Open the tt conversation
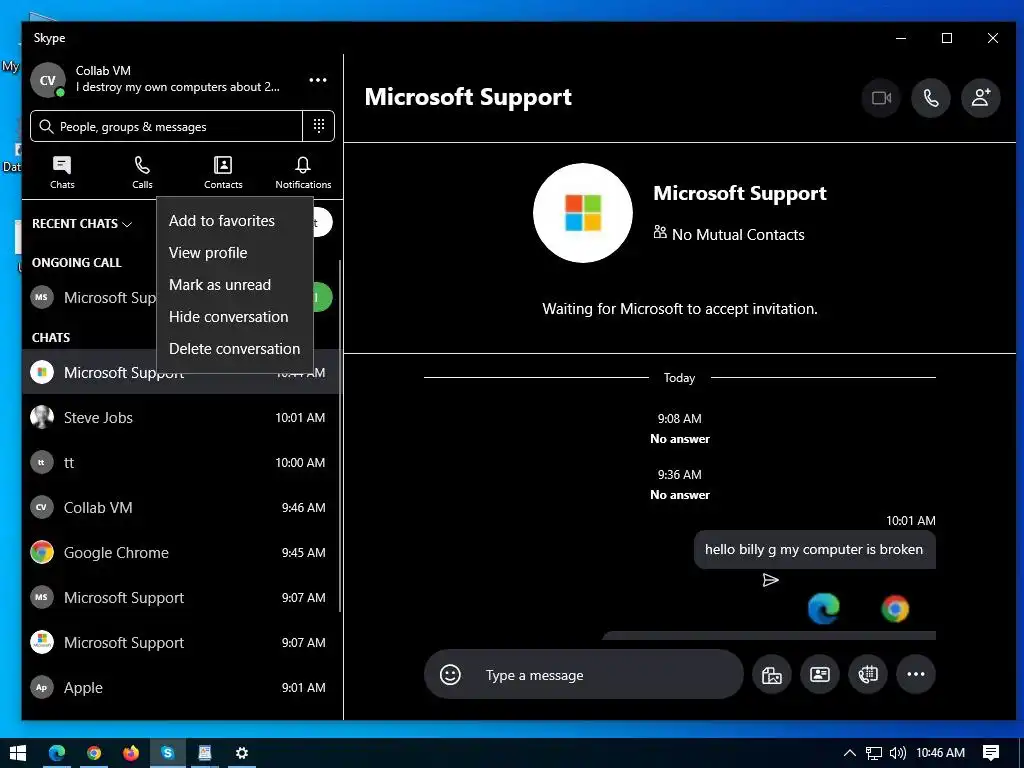Image resolution: width=1024 pixels, height=768 pixels. pyautogui.click(x=181, y=462)
